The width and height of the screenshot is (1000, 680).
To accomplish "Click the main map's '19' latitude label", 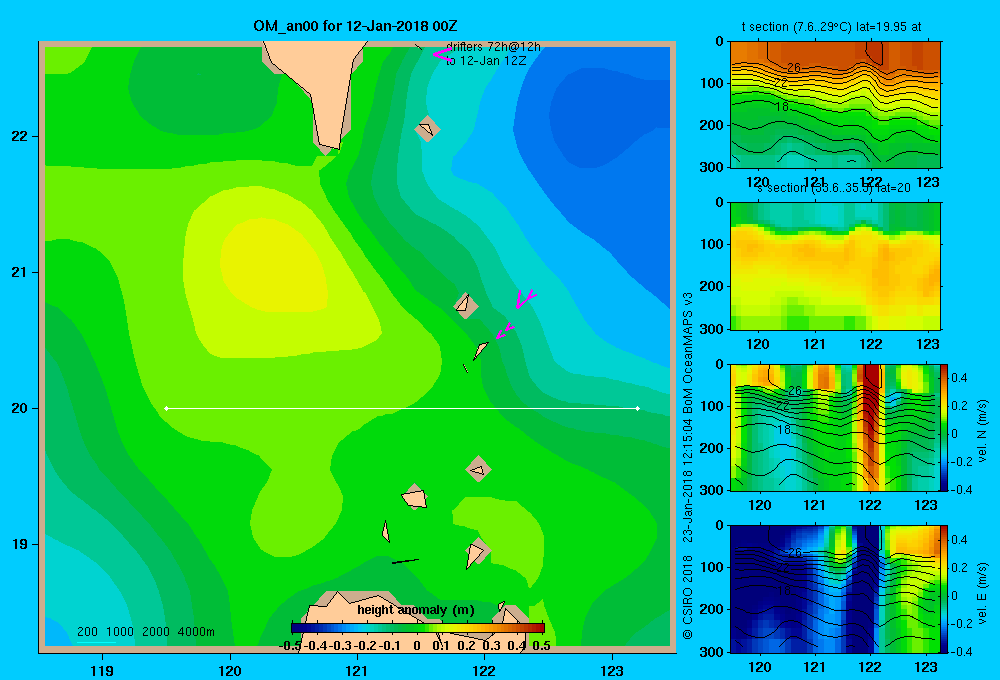I will 20,544.
